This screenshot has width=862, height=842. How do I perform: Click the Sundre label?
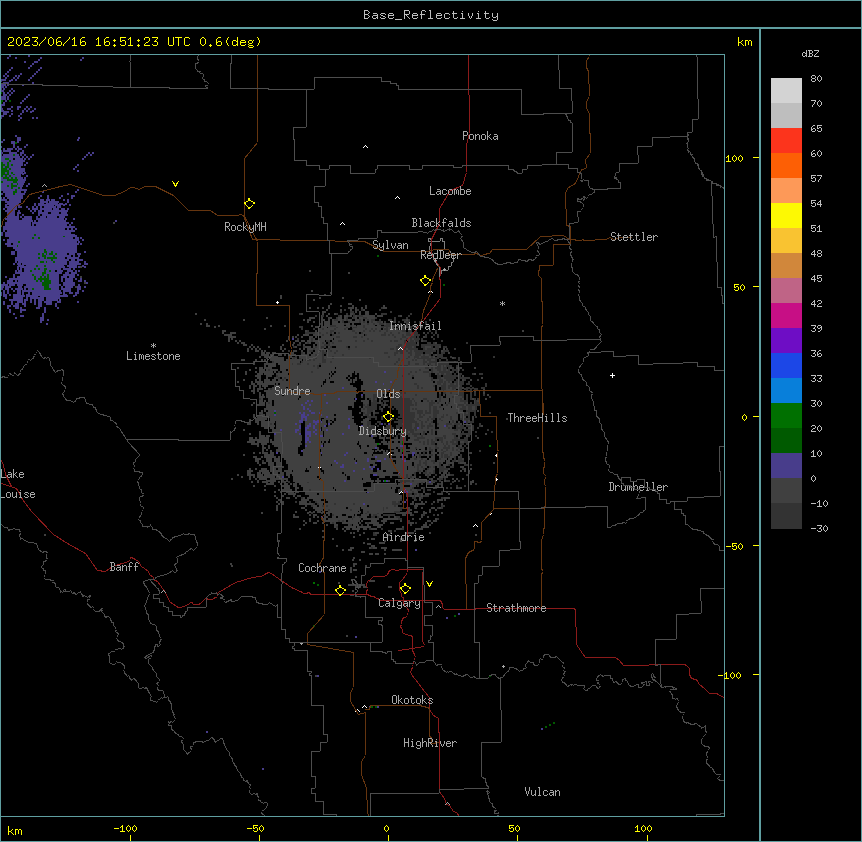tap(292, 391)
